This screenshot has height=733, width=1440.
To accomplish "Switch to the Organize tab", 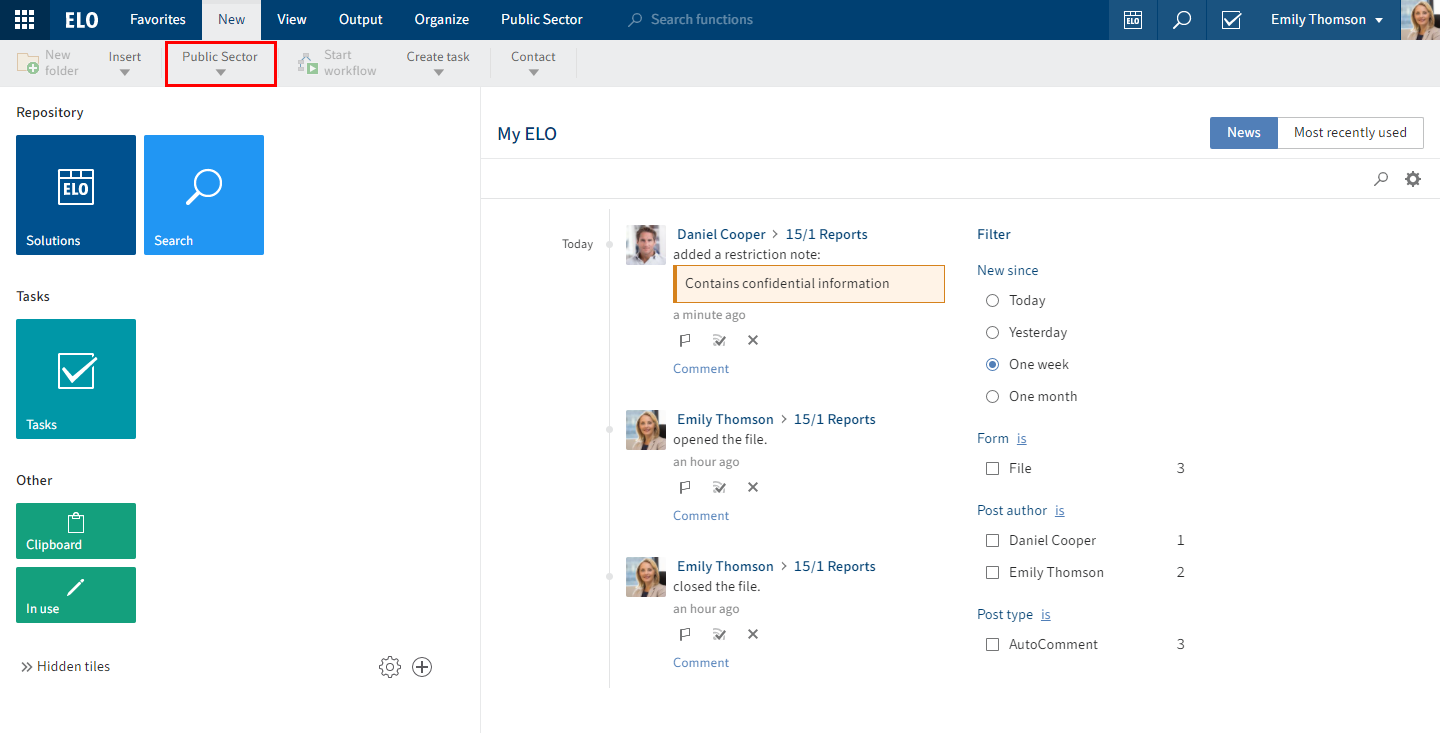I will coord(442,20).
